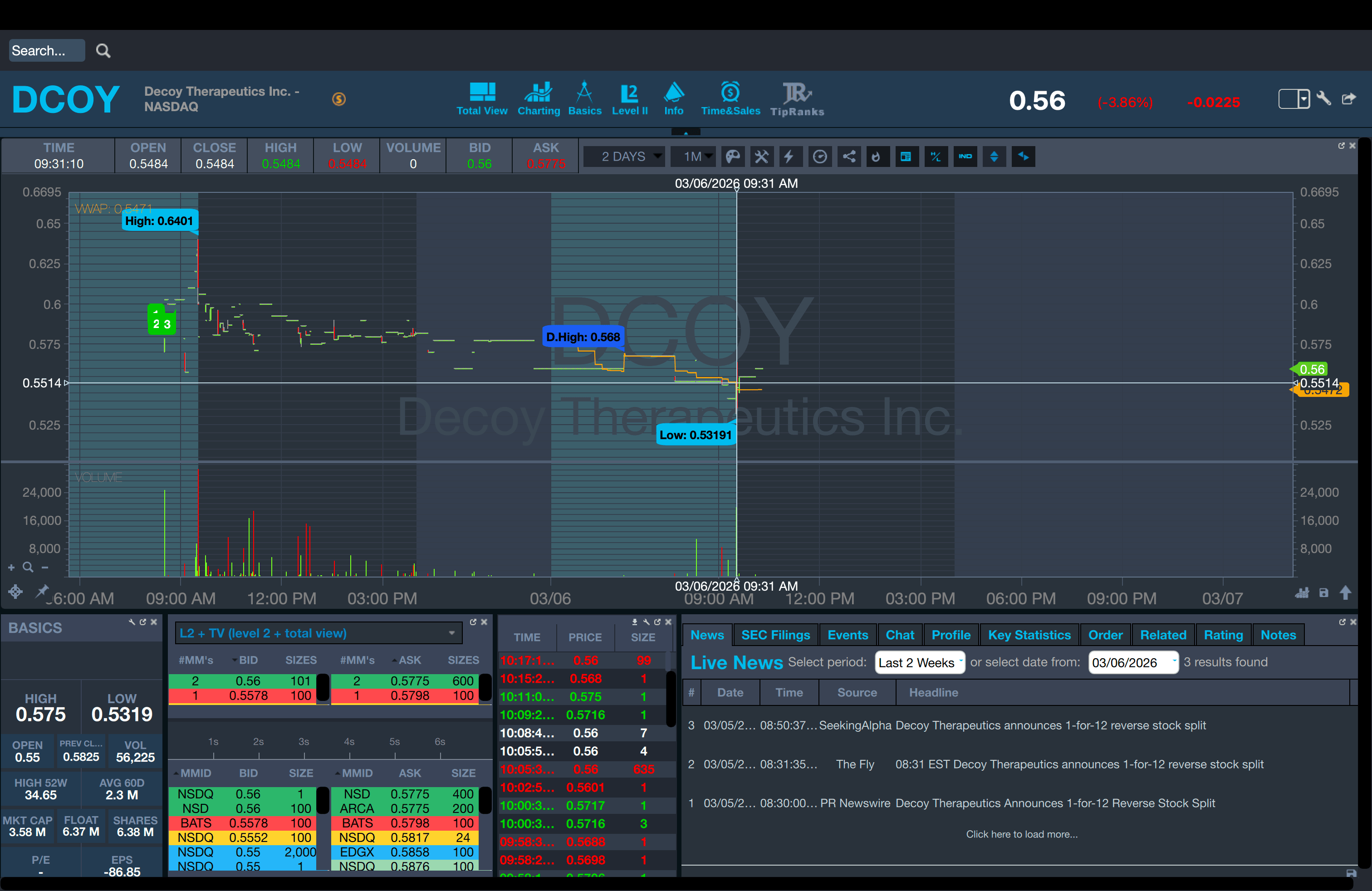This screenshot has height=891, width=1372.
Task: Click the Time&Sales icon
Action: coord(730,98)
